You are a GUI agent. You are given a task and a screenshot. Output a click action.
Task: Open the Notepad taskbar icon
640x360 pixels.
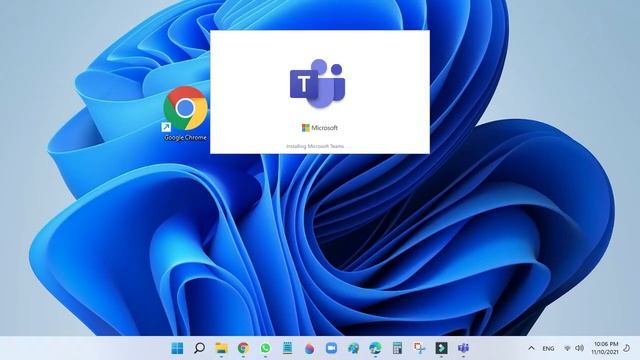pos(287,348)
